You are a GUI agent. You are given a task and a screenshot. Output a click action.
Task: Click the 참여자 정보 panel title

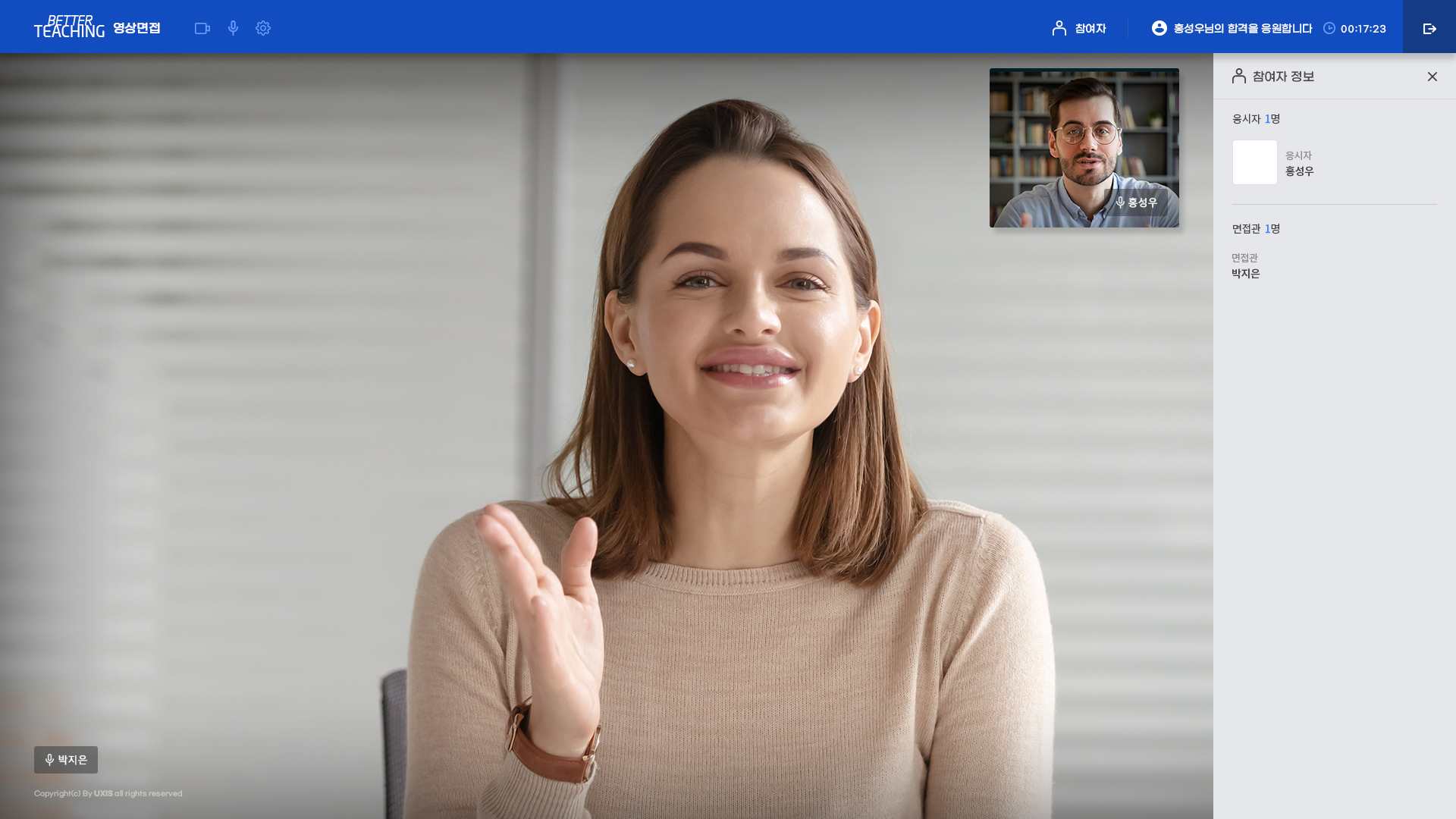(1283, 77)
